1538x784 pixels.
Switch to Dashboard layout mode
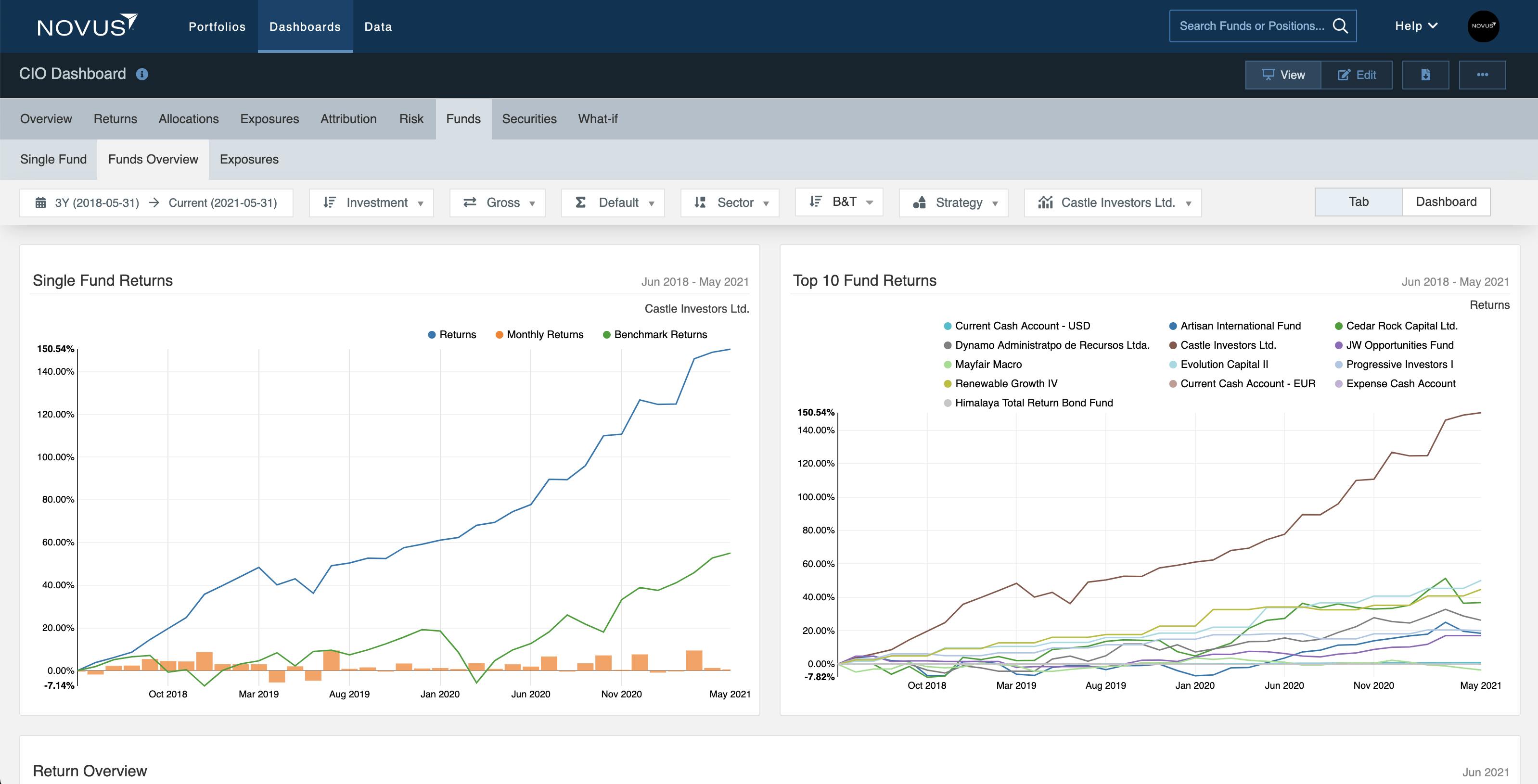coord(1447,202)
